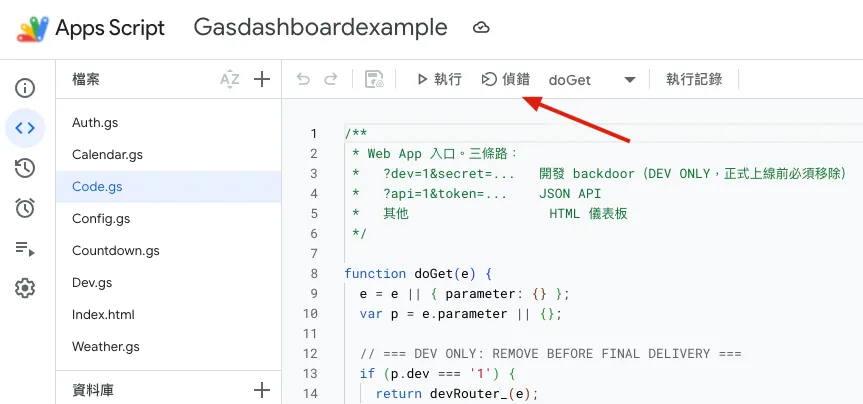The width and height of the screenshot is (863, 404).
Task: Open the Executions list icon
Action: [x=25, y=248]
